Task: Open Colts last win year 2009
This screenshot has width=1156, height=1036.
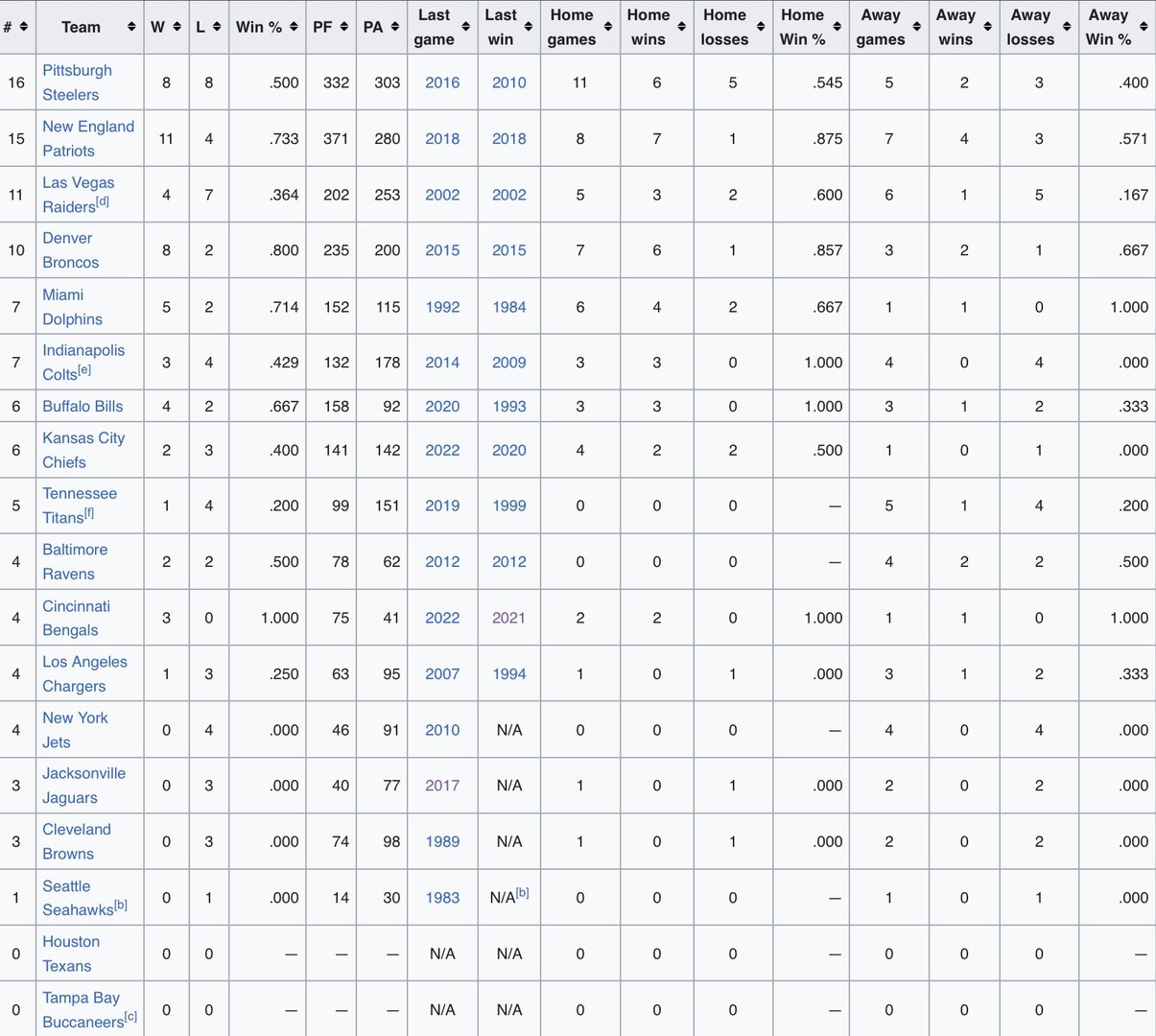Action: point(509,363)
